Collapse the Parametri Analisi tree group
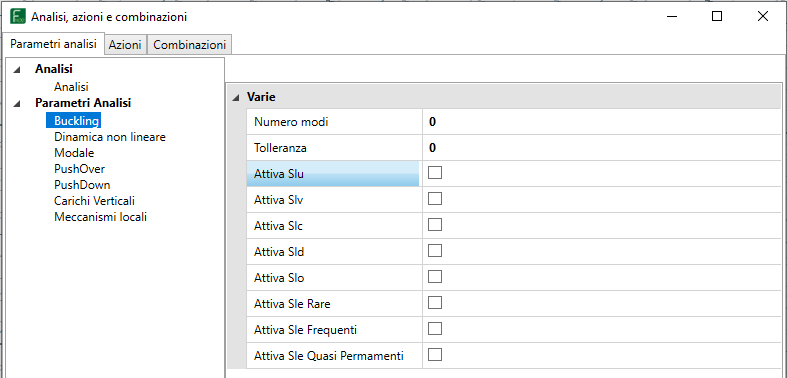 click(17, 103)
